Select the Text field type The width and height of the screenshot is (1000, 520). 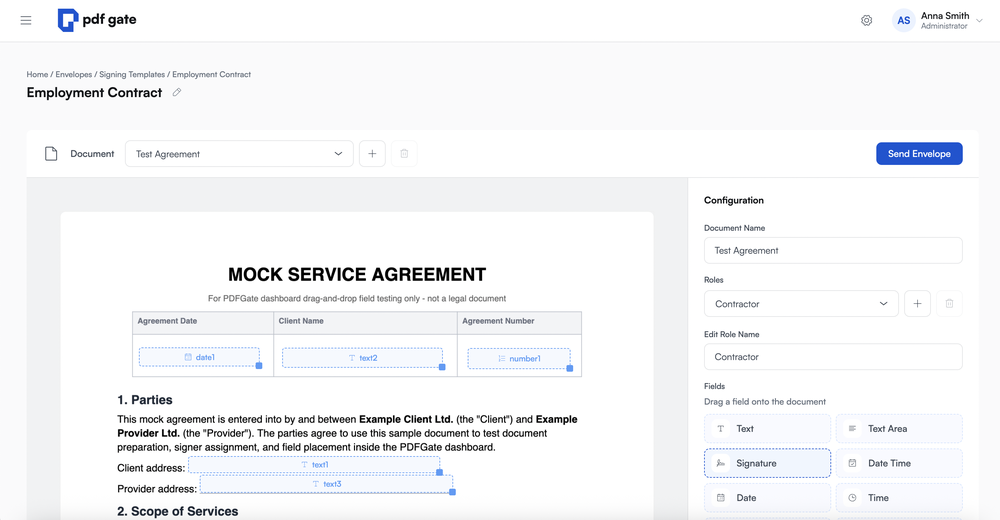coord(767,429)
